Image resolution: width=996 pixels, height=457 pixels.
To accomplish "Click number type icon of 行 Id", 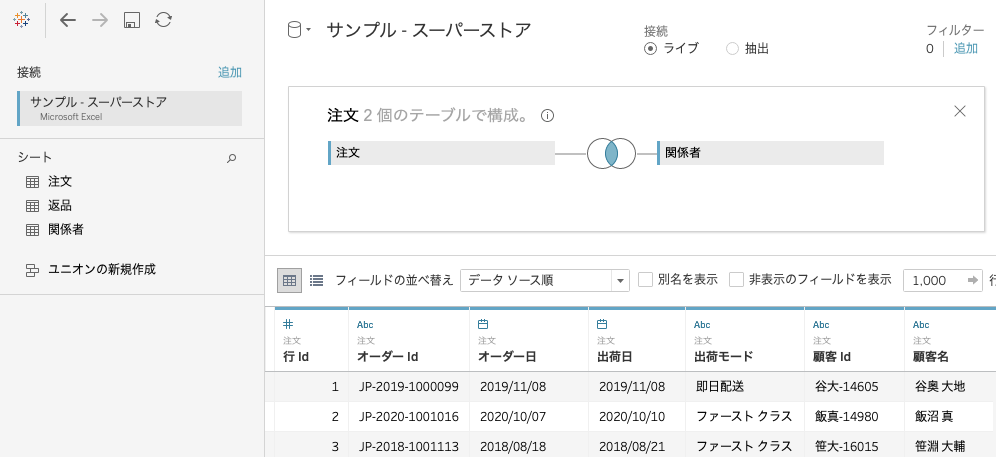I will click(288, 324).
